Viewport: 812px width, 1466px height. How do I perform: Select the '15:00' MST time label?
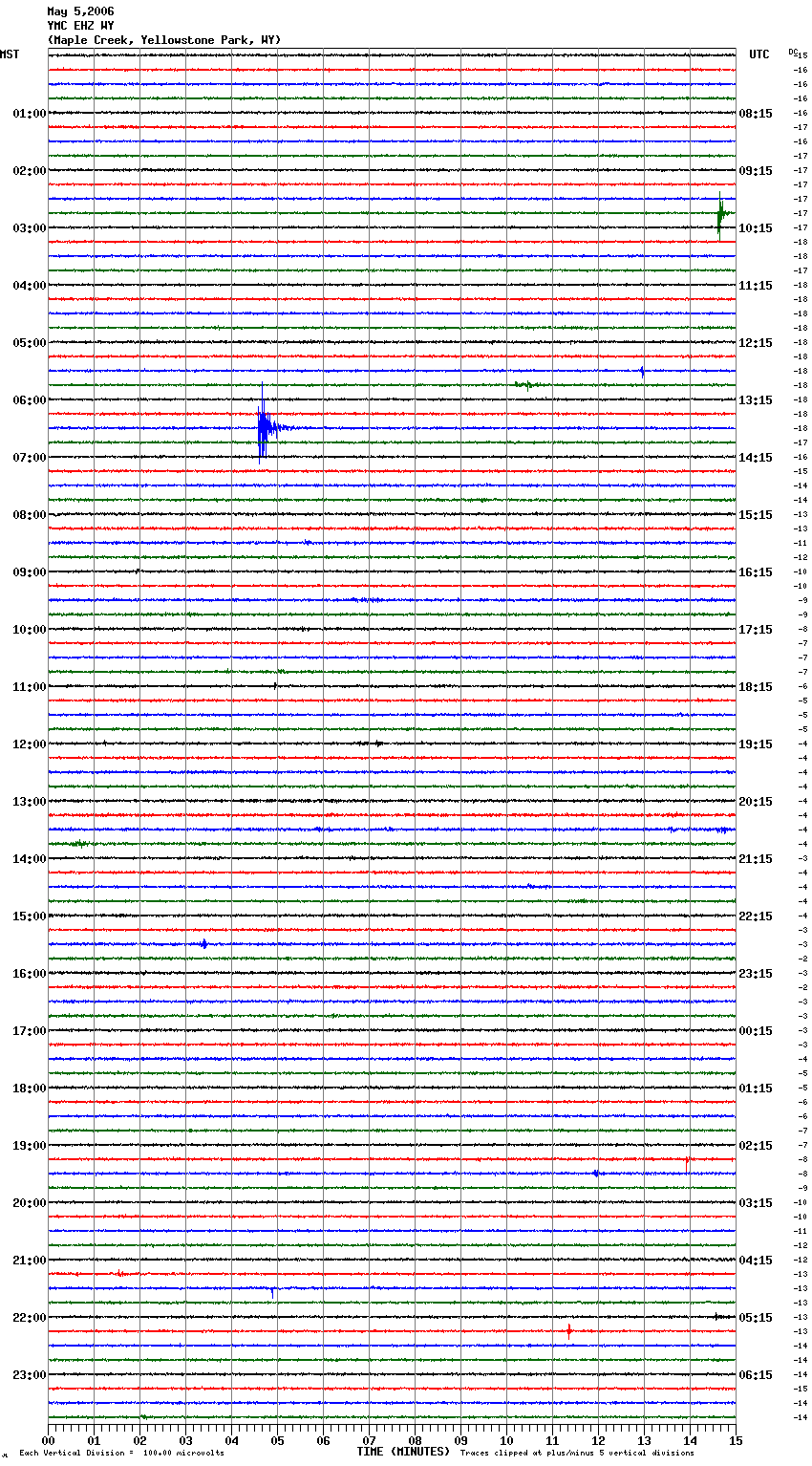click(30, 916)
